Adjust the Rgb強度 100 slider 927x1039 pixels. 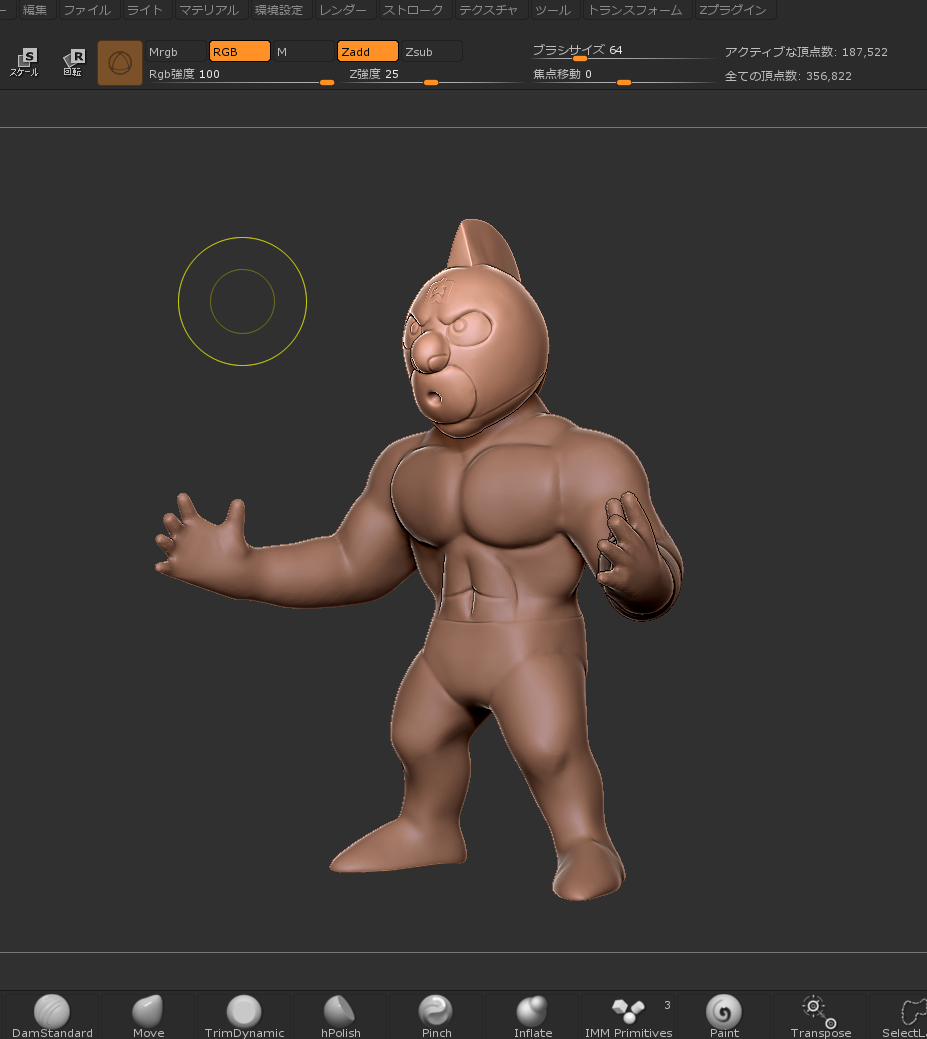[241, 76]
